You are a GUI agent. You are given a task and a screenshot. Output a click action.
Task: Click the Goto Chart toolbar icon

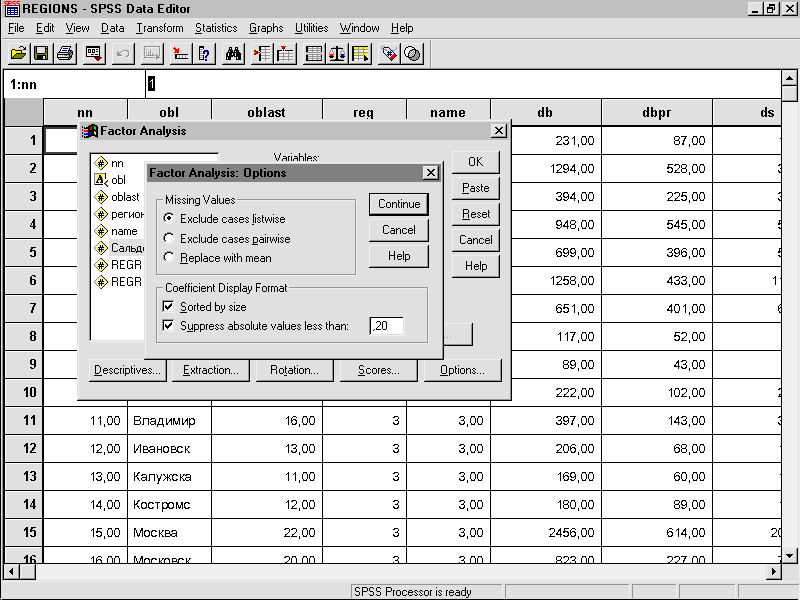click(152, 54)
